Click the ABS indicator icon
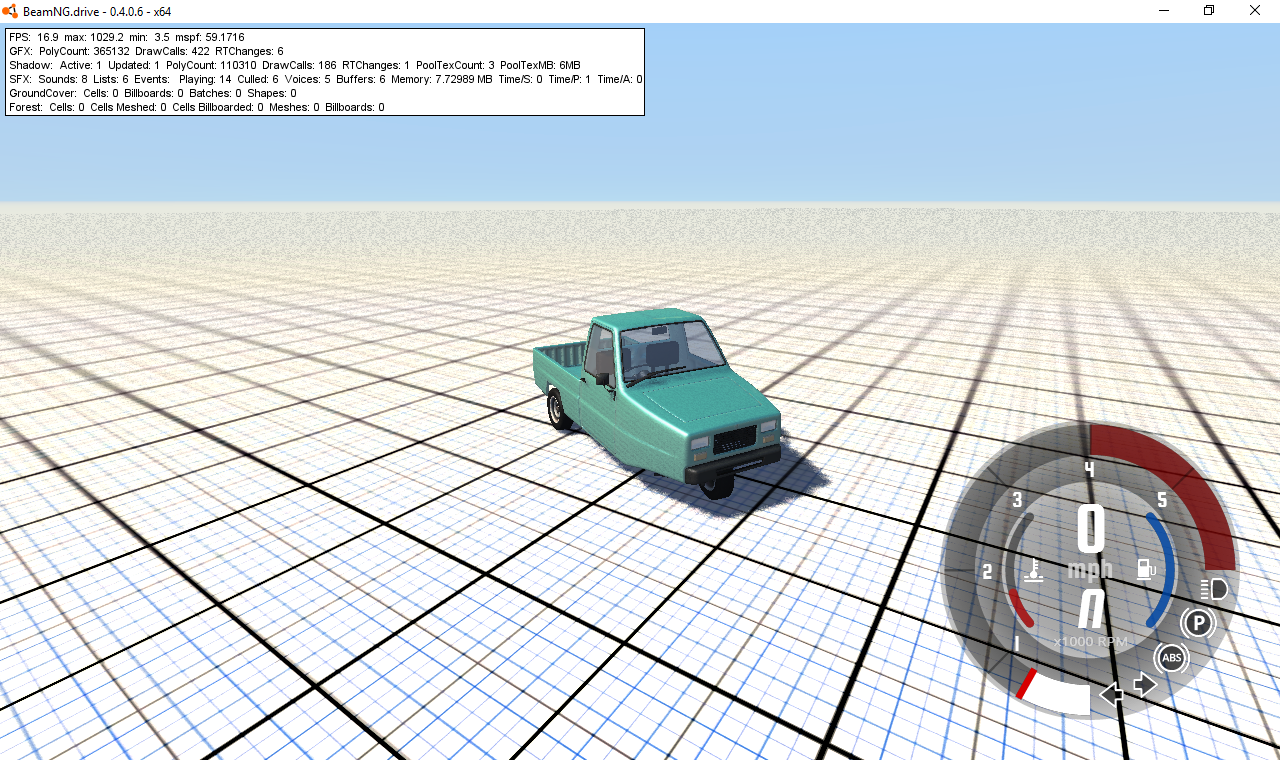The height and width of the screenshot is (760, 1280). coord(1171,658)
